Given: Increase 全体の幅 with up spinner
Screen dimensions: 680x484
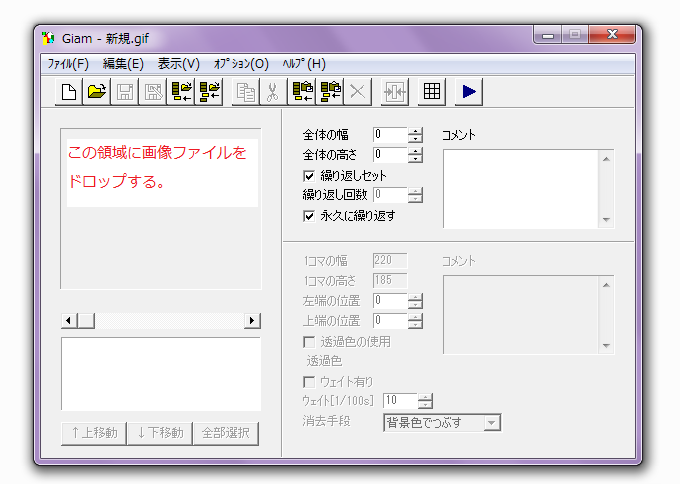Looking at the screenshot, I should 415,131.
